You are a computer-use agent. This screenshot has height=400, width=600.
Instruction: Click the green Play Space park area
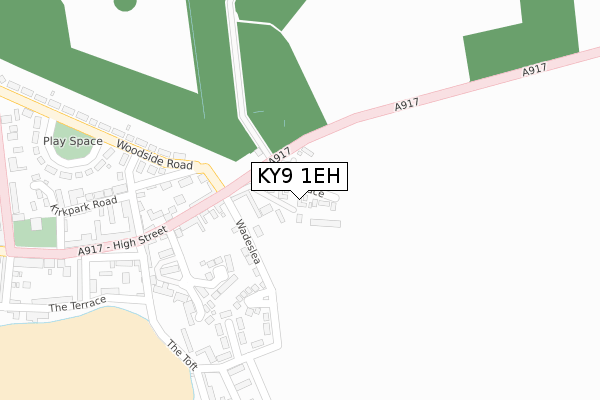click(x=73, y=142)
